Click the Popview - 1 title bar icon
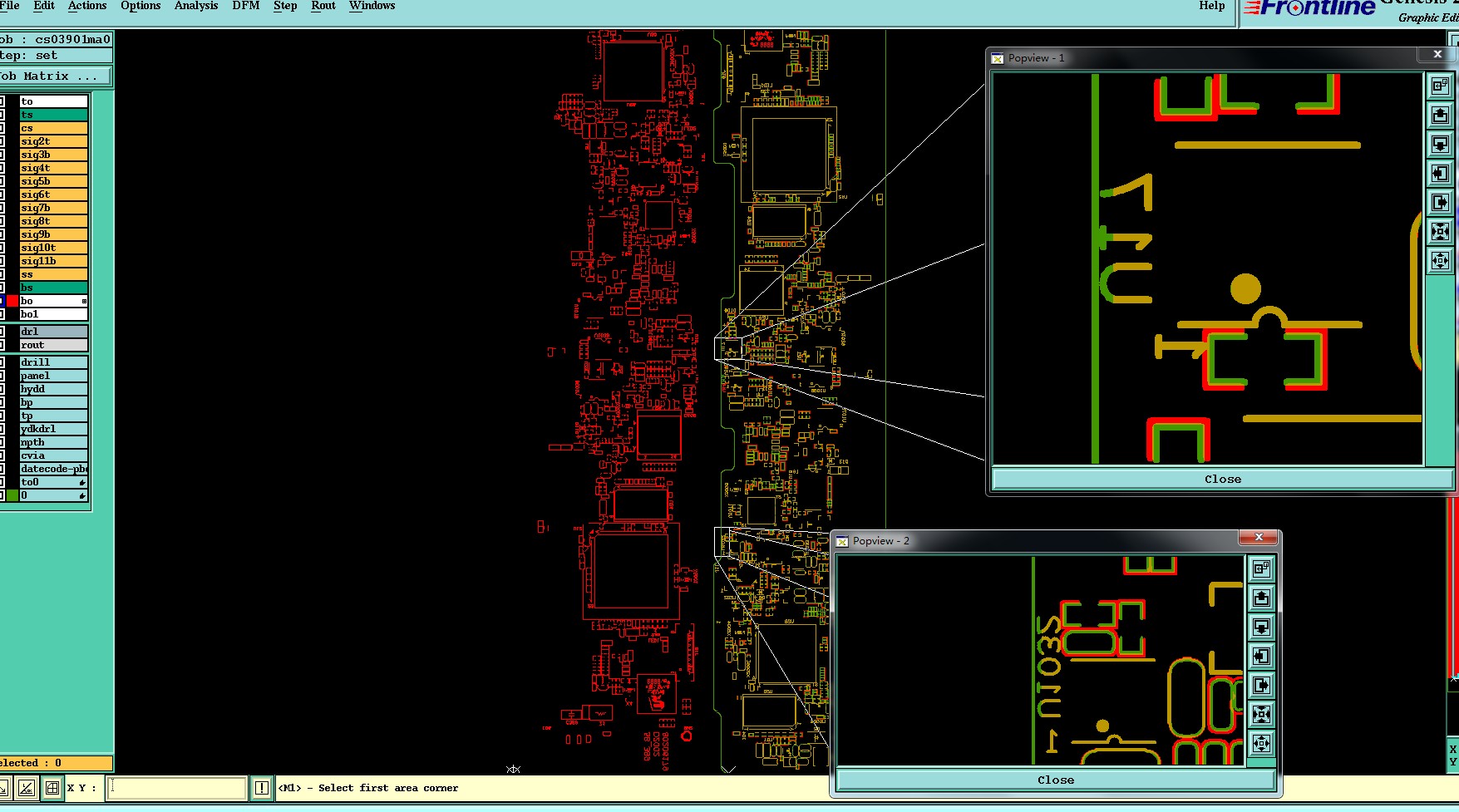The image size is (1459, 812). point(998,58)
